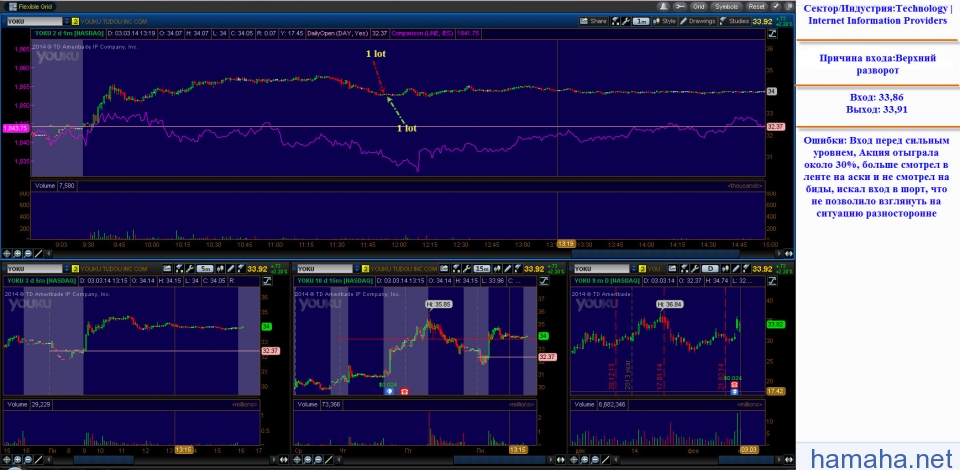Click the YOKU symbol field in the 5m chart
Viewport: 960px width, 470px height.
pyautogui.click(x=35, y=269)
